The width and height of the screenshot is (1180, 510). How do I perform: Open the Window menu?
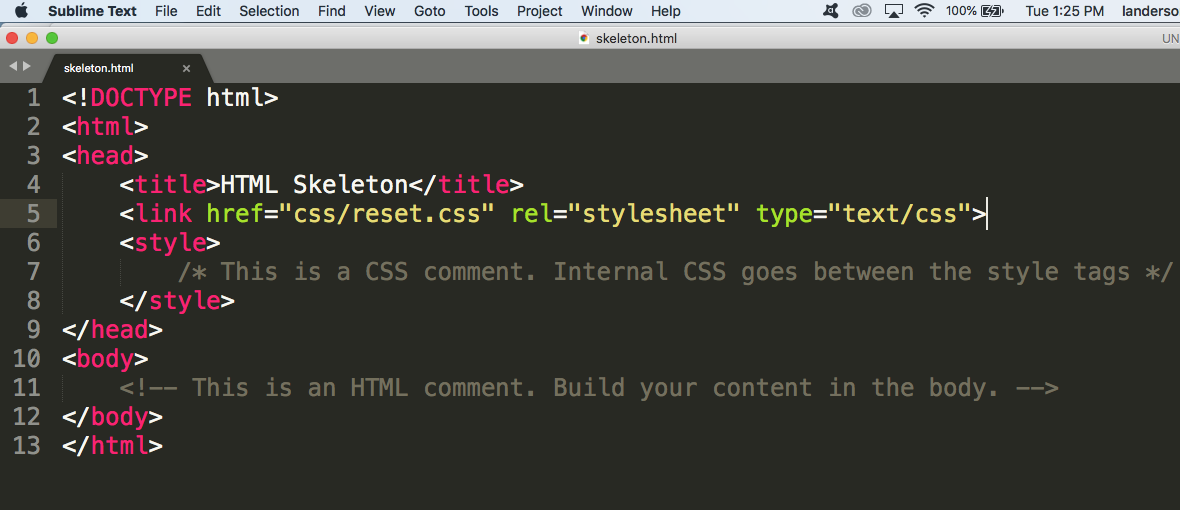pyautogui.click(x=607, y=11)
